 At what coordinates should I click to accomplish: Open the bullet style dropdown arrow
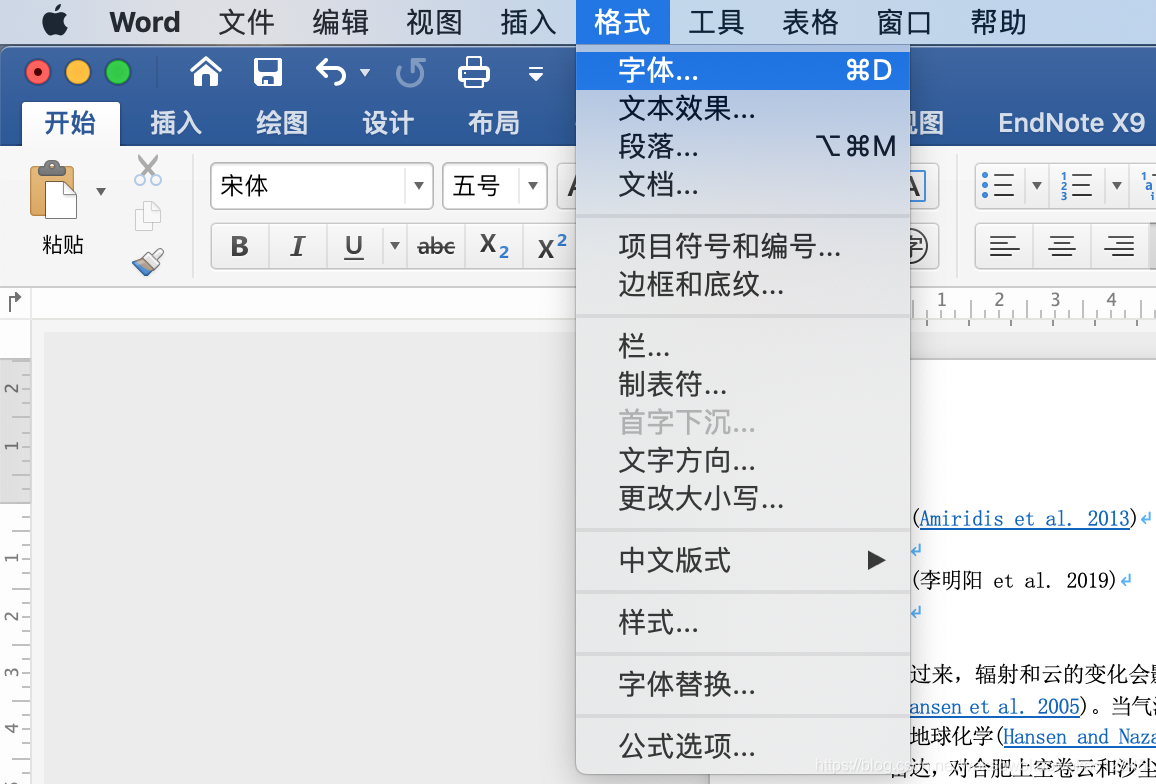(x=1037, y=186)
